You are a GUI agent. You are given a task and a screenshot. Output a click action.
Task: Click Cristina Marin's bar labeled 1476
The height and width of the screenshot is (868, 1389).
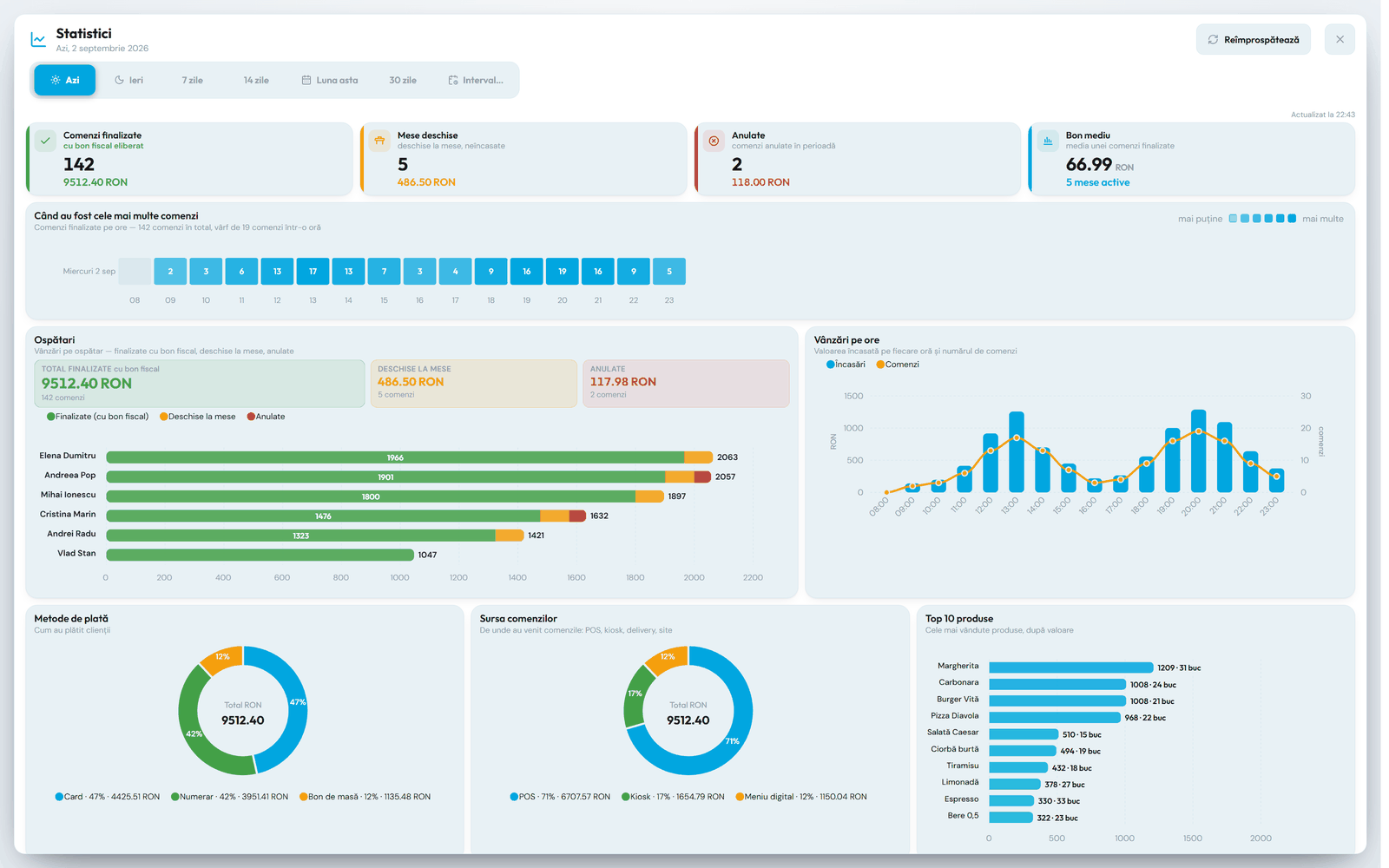(323, 516)
